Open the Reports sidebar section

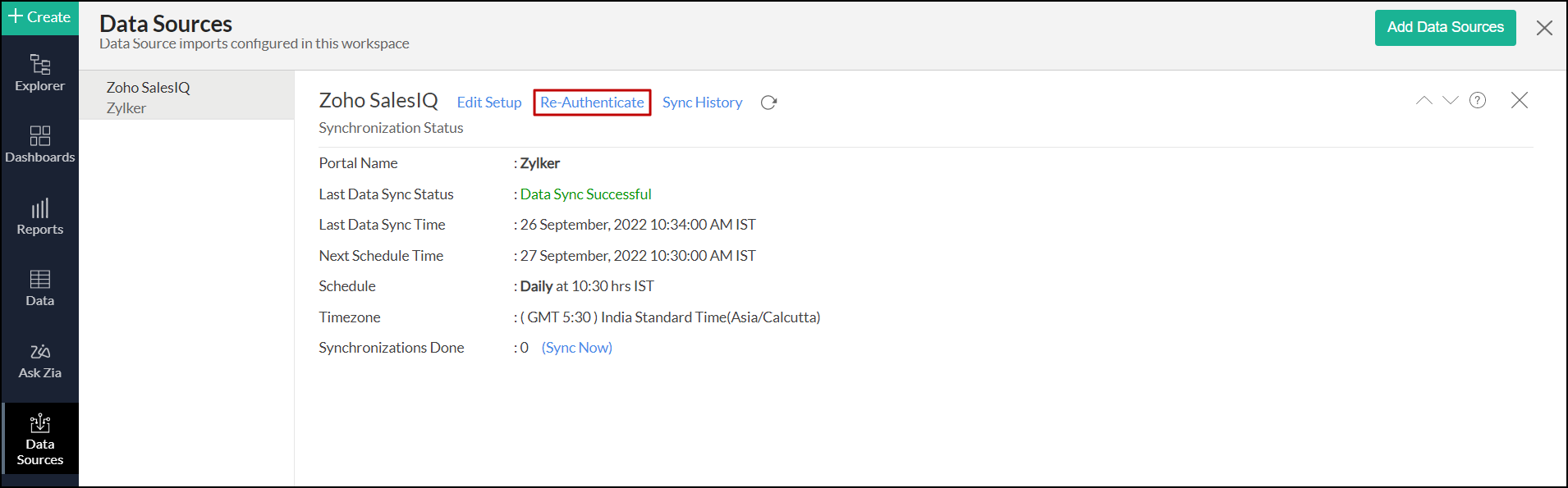(39, 217)
